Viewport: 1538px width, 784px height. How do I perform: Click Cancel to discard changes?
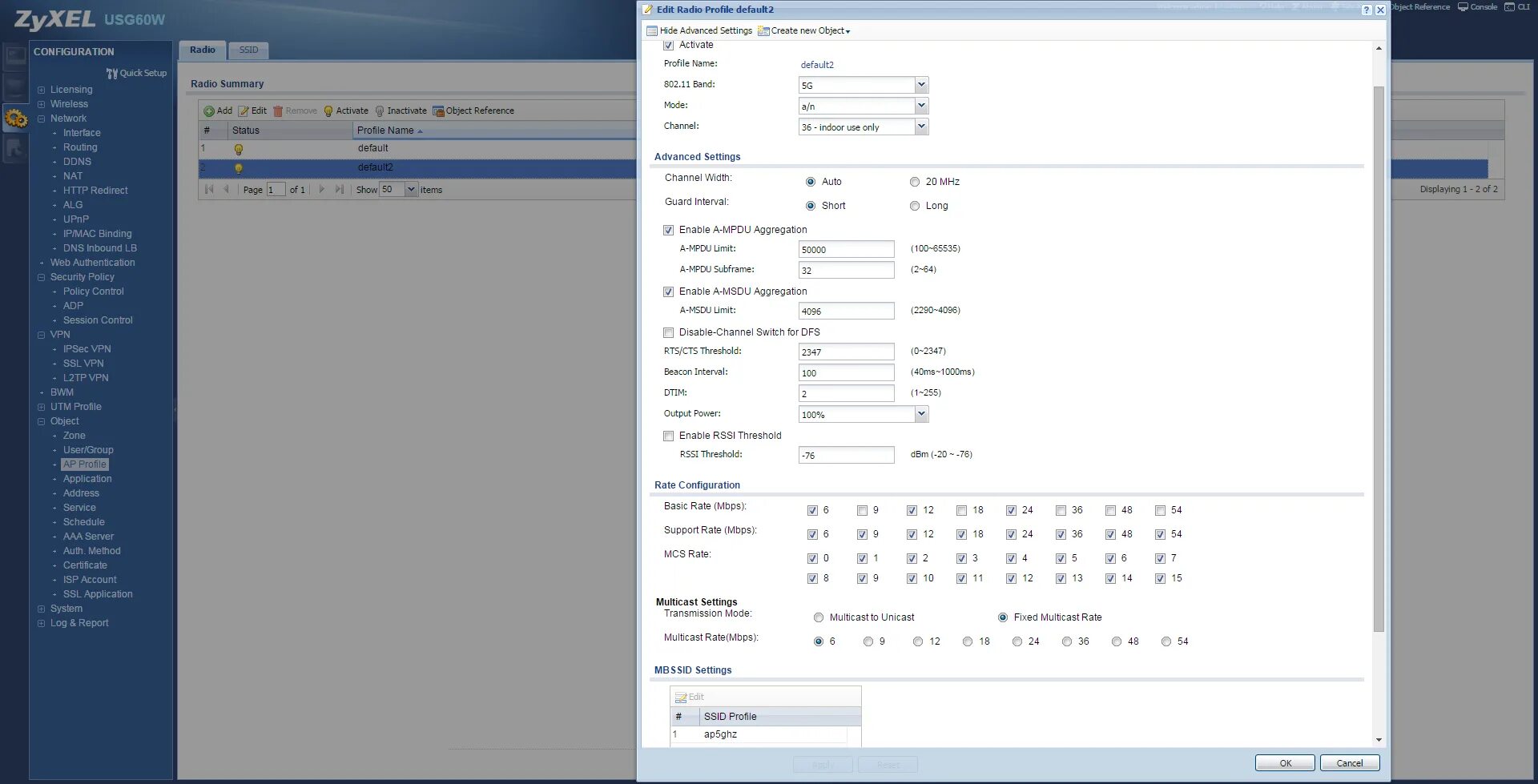point(1350,762)
